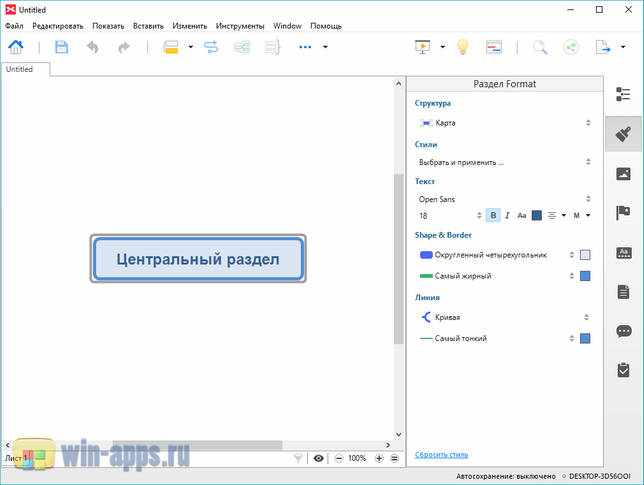
Task: Pick the shape fill color swatch
Action: pos(585,255)
